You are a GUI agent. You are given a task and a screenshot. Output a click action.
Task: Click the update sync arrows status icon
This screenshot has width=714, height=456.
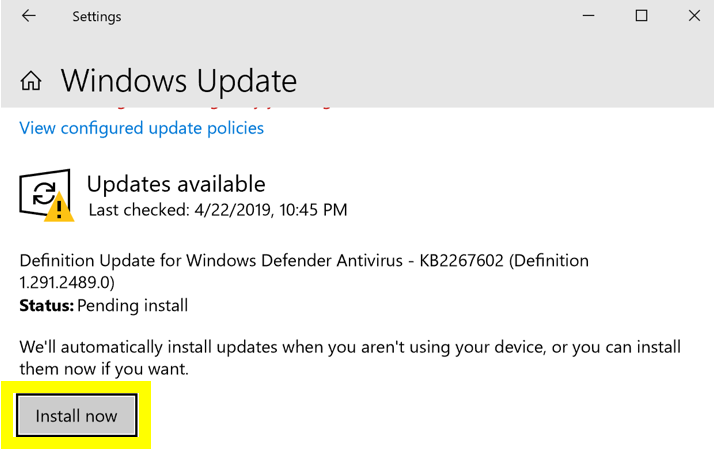(45, 194)
